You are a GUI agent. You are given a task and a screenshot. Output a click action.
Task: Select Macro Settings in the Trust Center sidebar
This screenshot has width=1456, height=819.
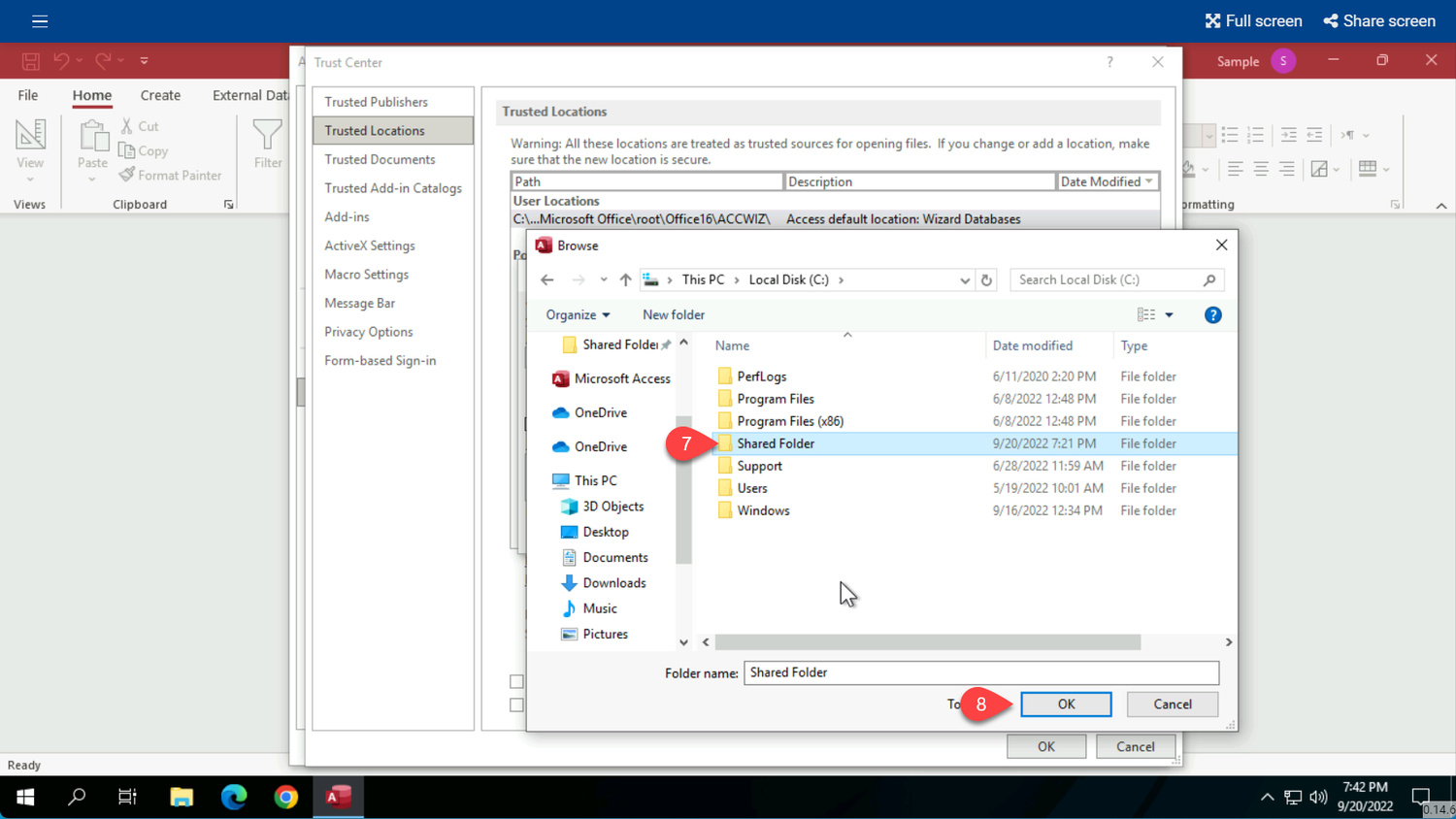click(x=366, y=274)
